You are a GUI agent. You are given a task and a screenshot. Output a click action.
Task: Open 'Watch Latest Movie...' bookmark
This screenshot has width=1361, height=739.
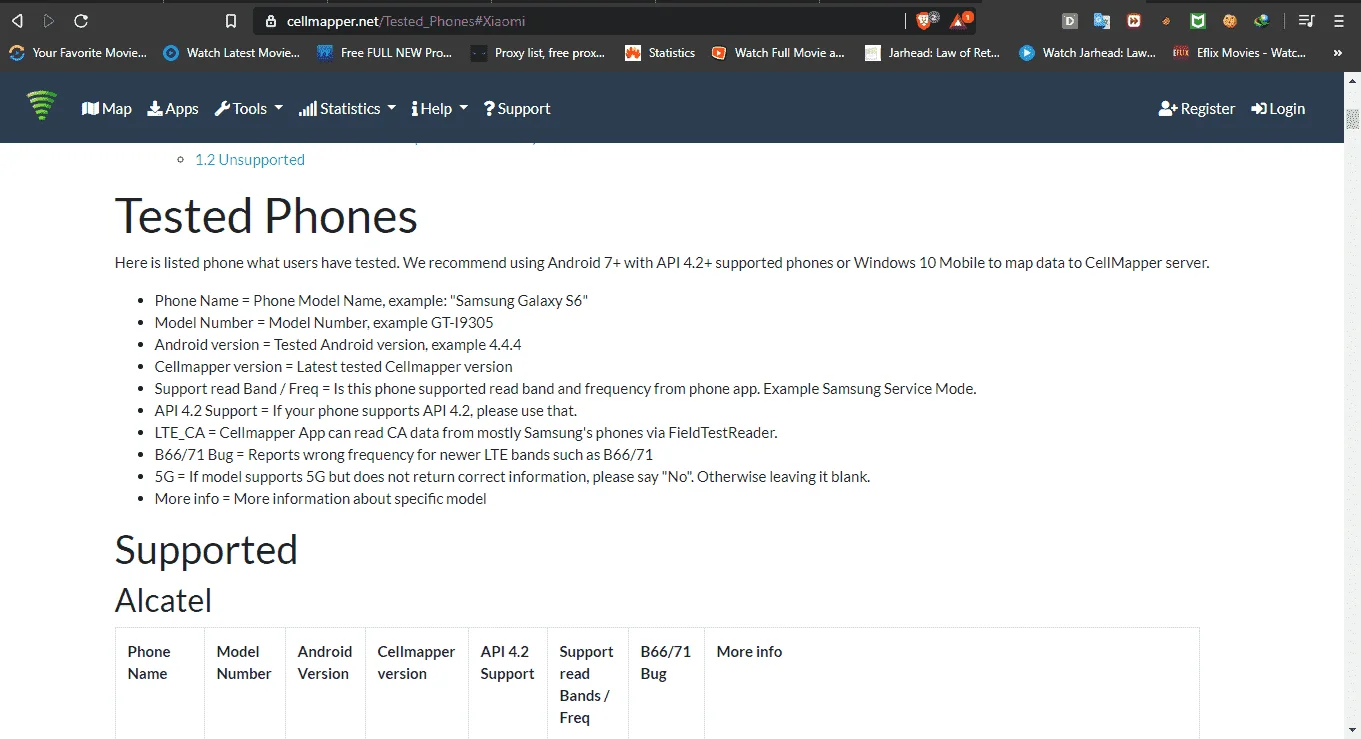point(232,53)
